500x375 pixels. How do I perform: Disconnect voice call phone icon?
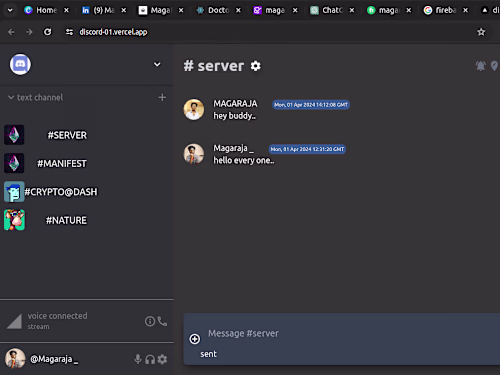coord(162,321)
